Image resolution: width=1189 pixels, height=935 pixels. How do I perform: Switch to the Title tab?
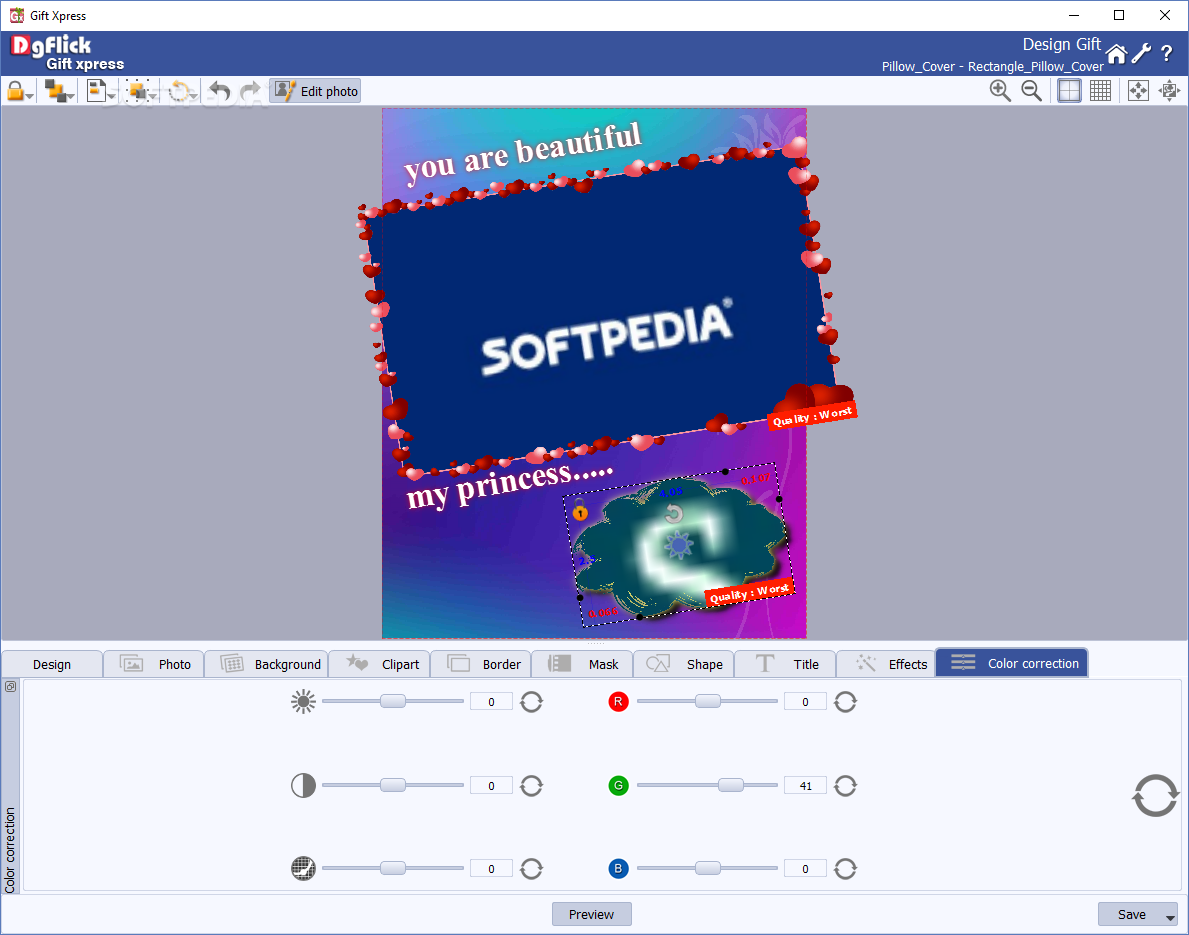coord(786,664)
